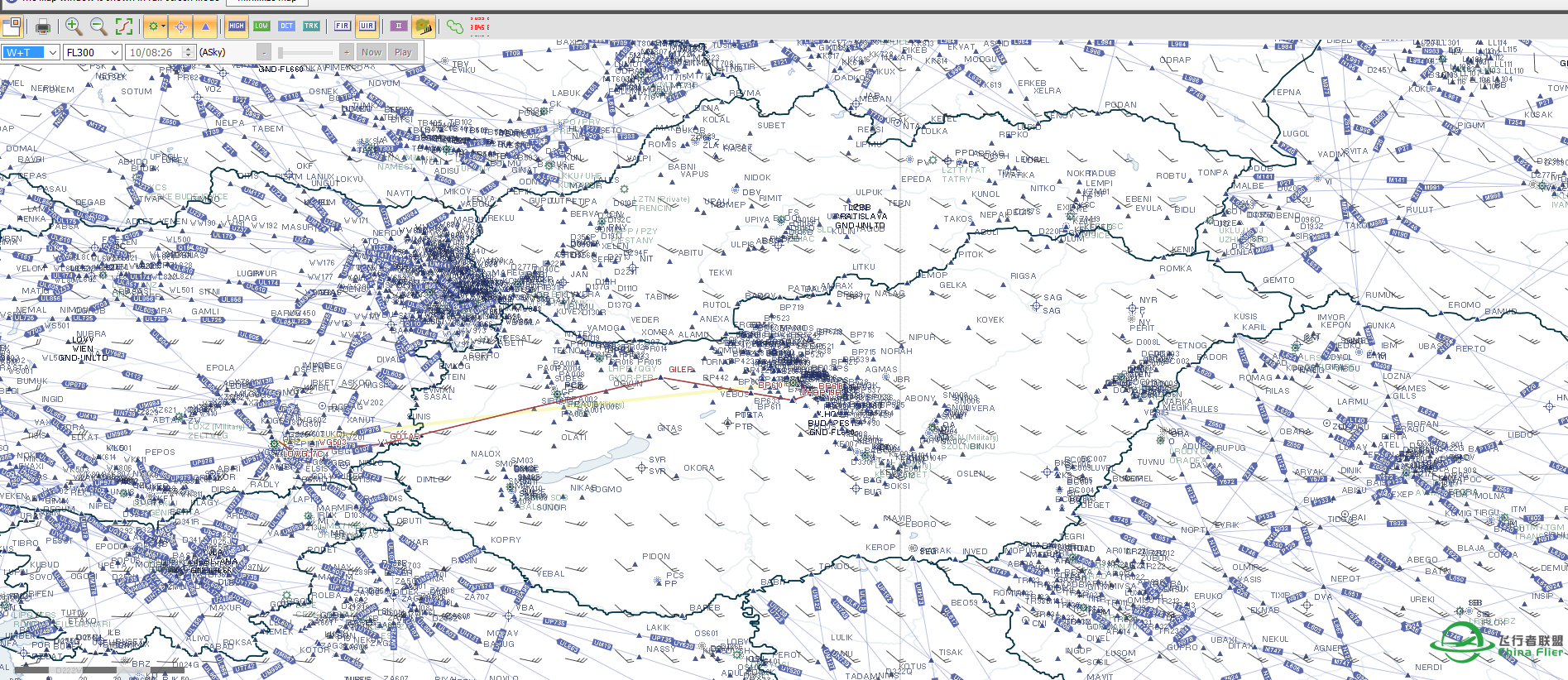Click the minus time step button
Screen dimensions: 1568x680
(264, 52)
